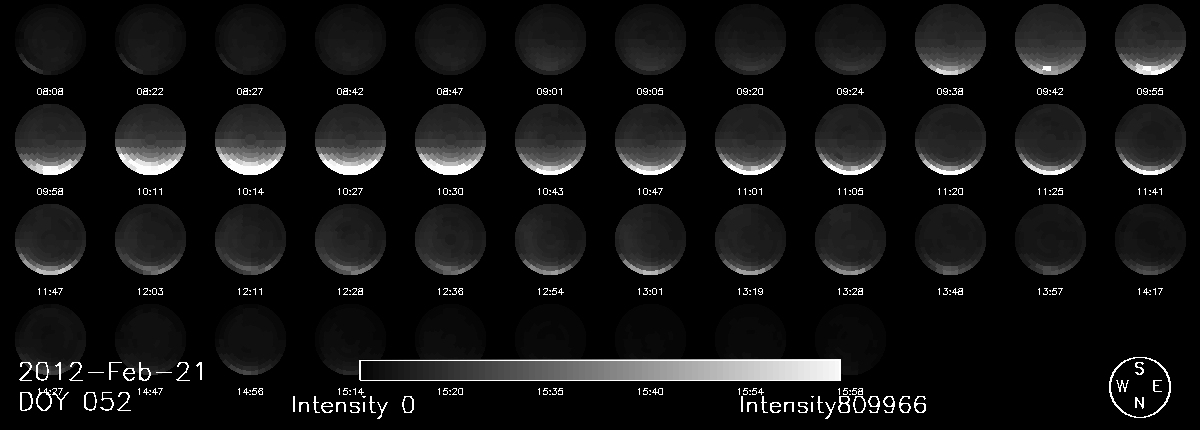Click the grayscale intensity gradient bar
The height and width of the screenshot is (430, 1200).
pyautogui.click(x=600, y=370)
